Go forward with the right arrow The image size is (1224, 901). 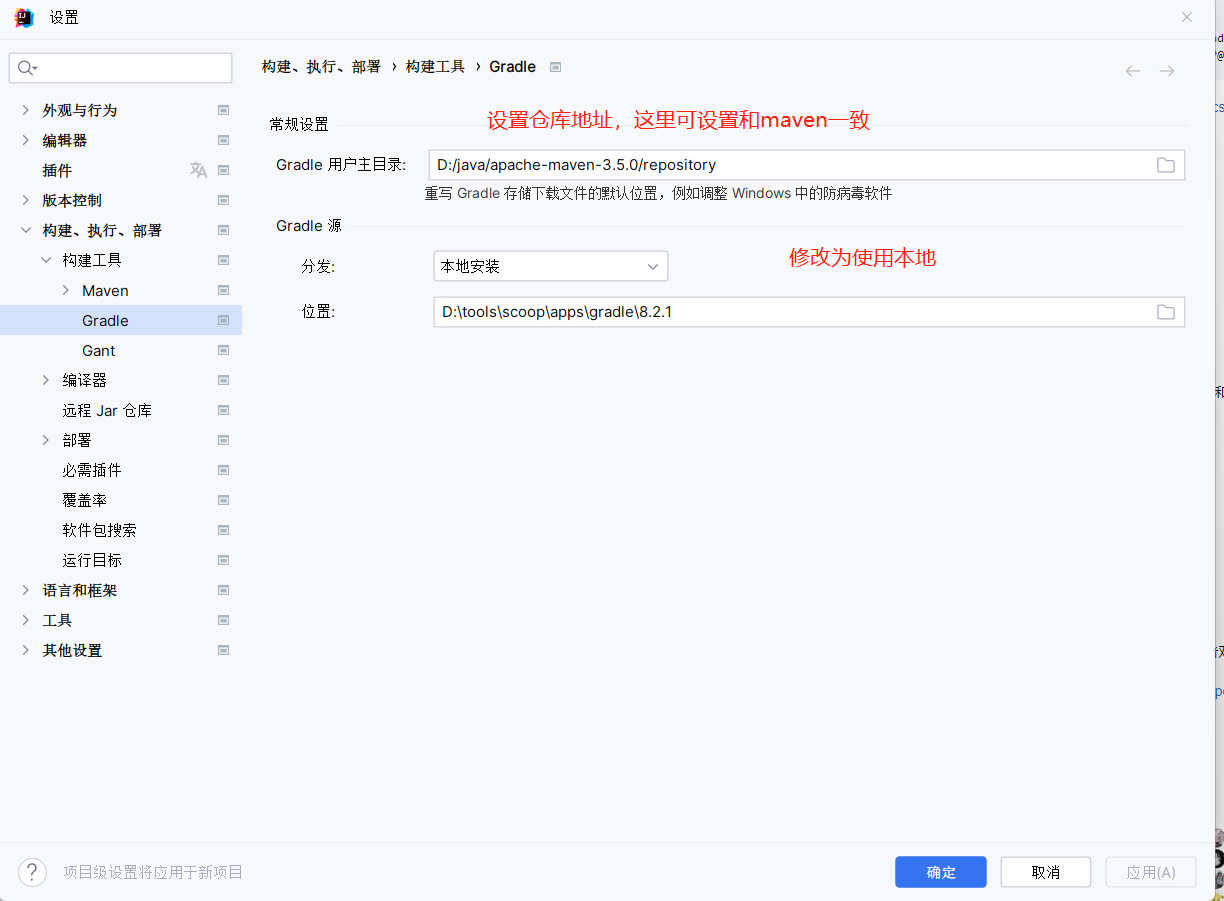1167,71
